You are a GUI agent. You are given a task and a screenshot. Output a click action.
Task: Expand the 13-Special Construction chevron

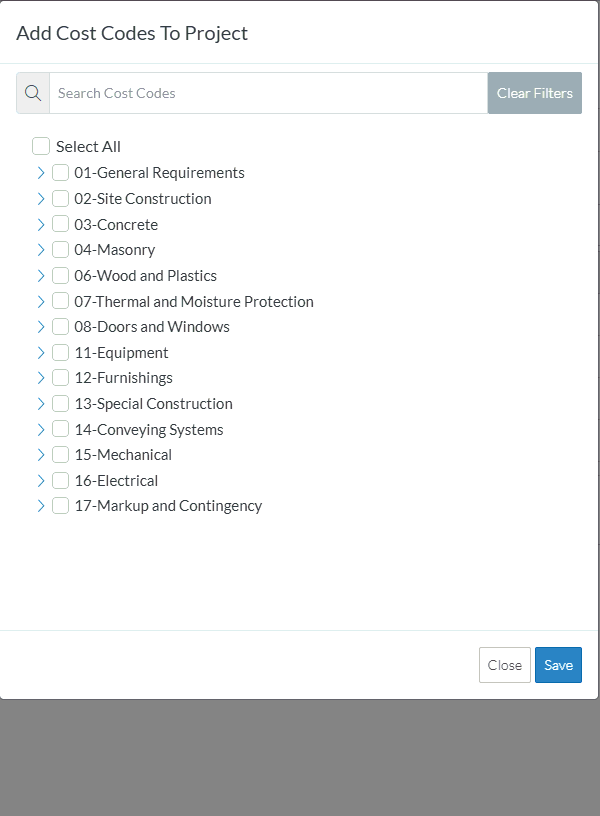41,403
